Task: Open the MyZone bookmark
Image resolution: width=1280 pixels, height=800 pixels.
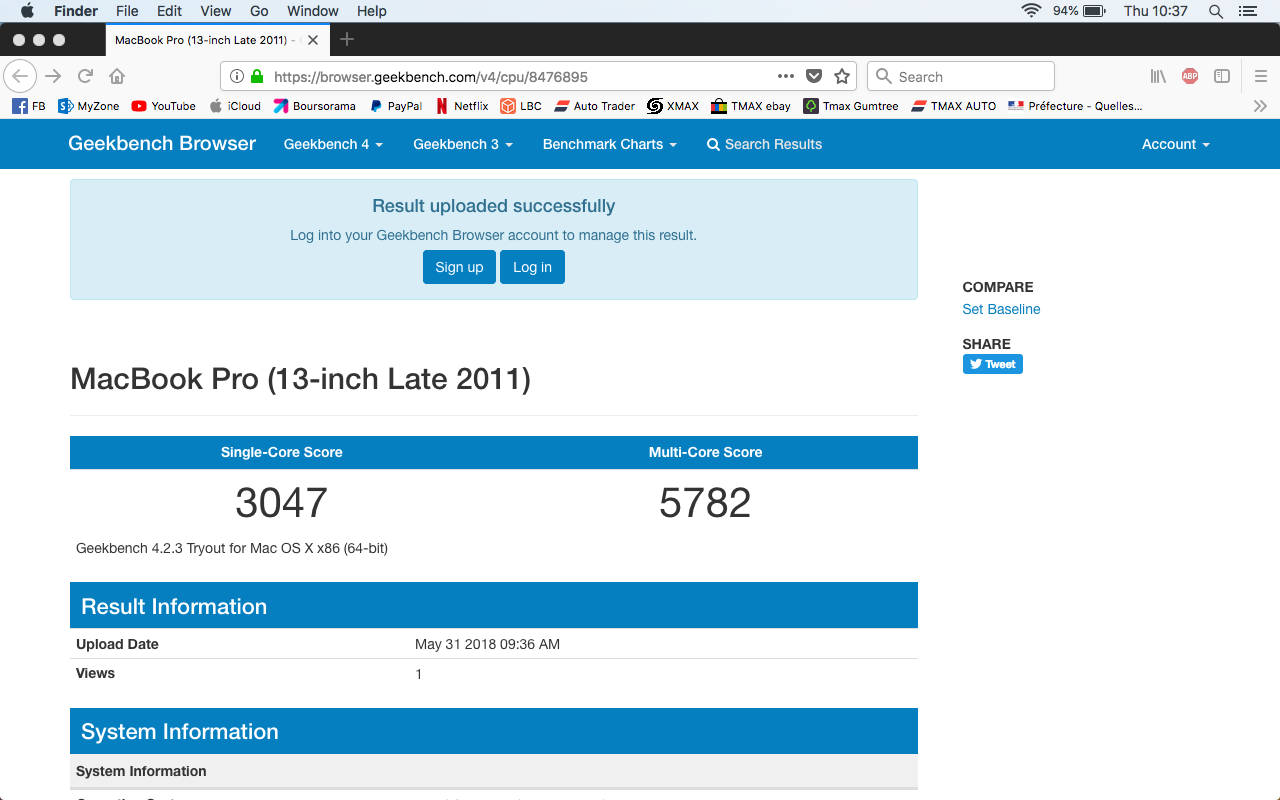Action: point(89,106)
